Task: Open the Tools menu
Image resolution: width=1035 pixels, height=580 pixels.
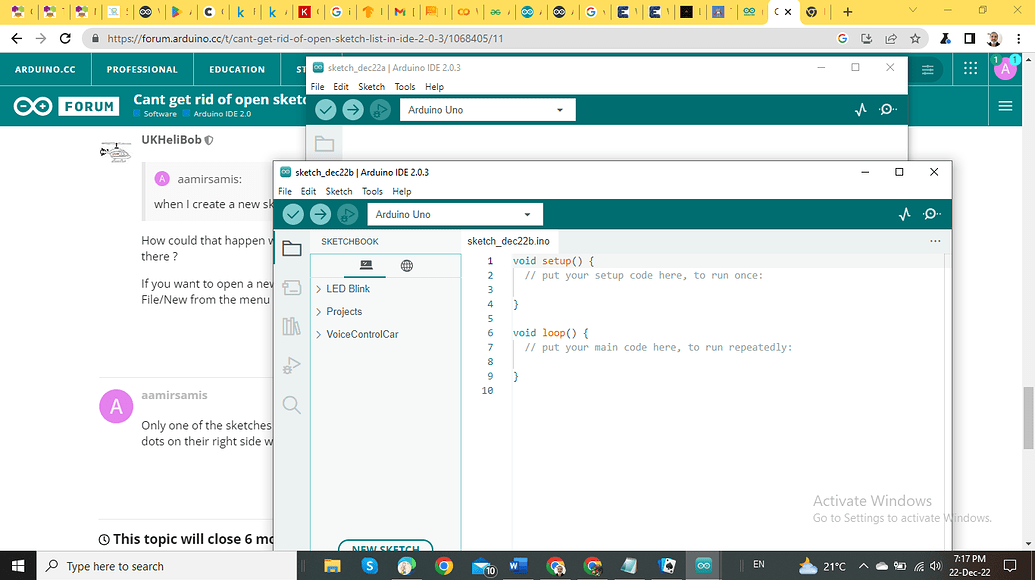Action: [372, 191]
